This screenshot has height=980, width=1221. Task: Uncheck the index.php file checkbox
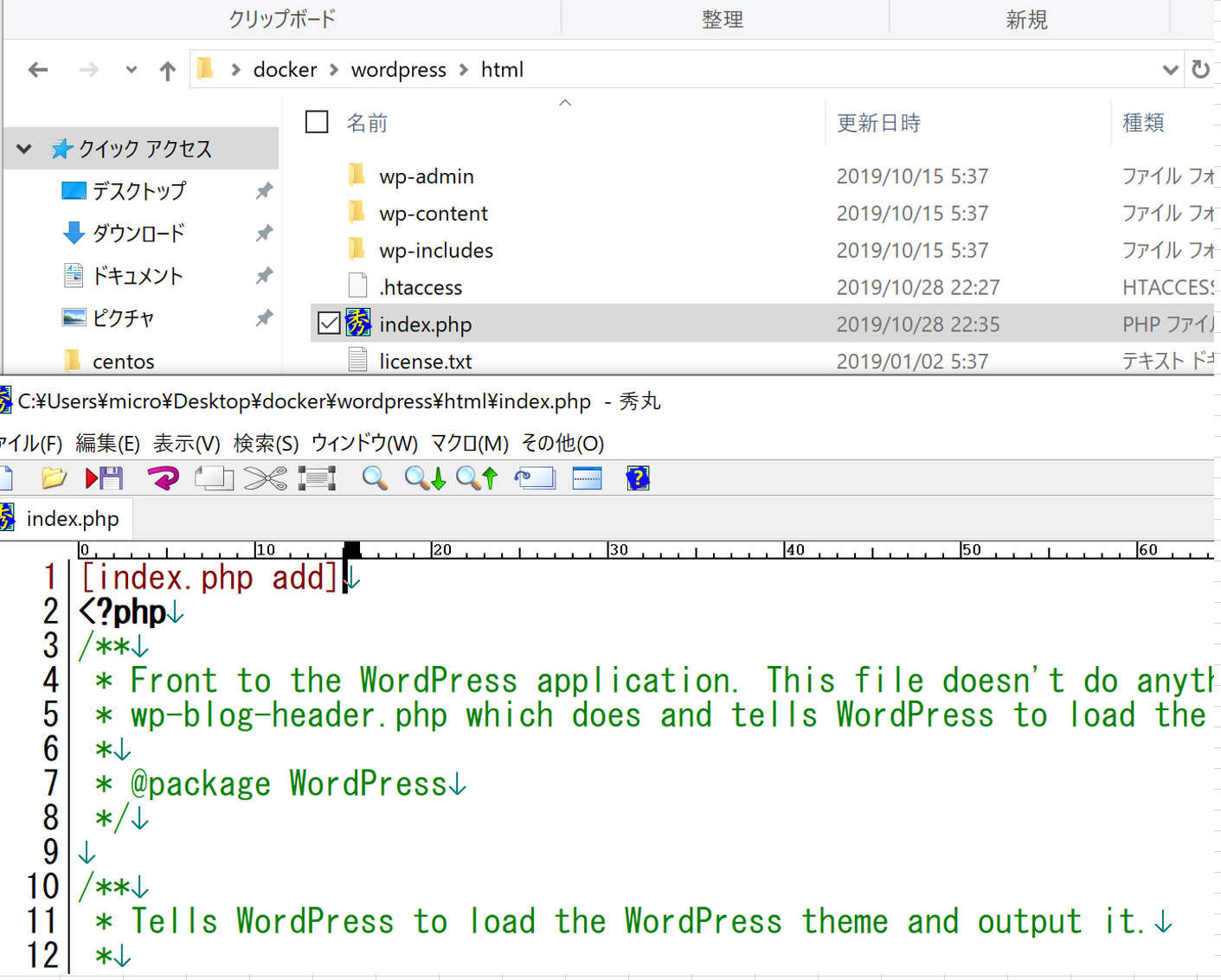(x=328, y=323)
